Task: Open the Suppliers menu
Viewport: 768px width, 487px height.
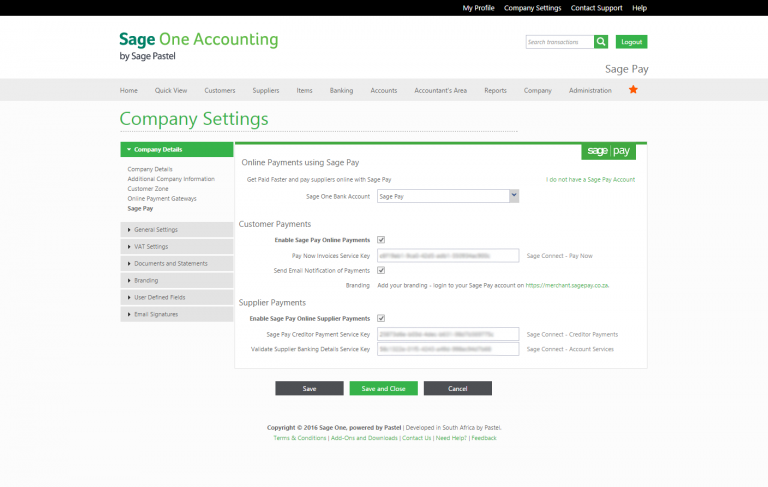Action: [266, 90]
